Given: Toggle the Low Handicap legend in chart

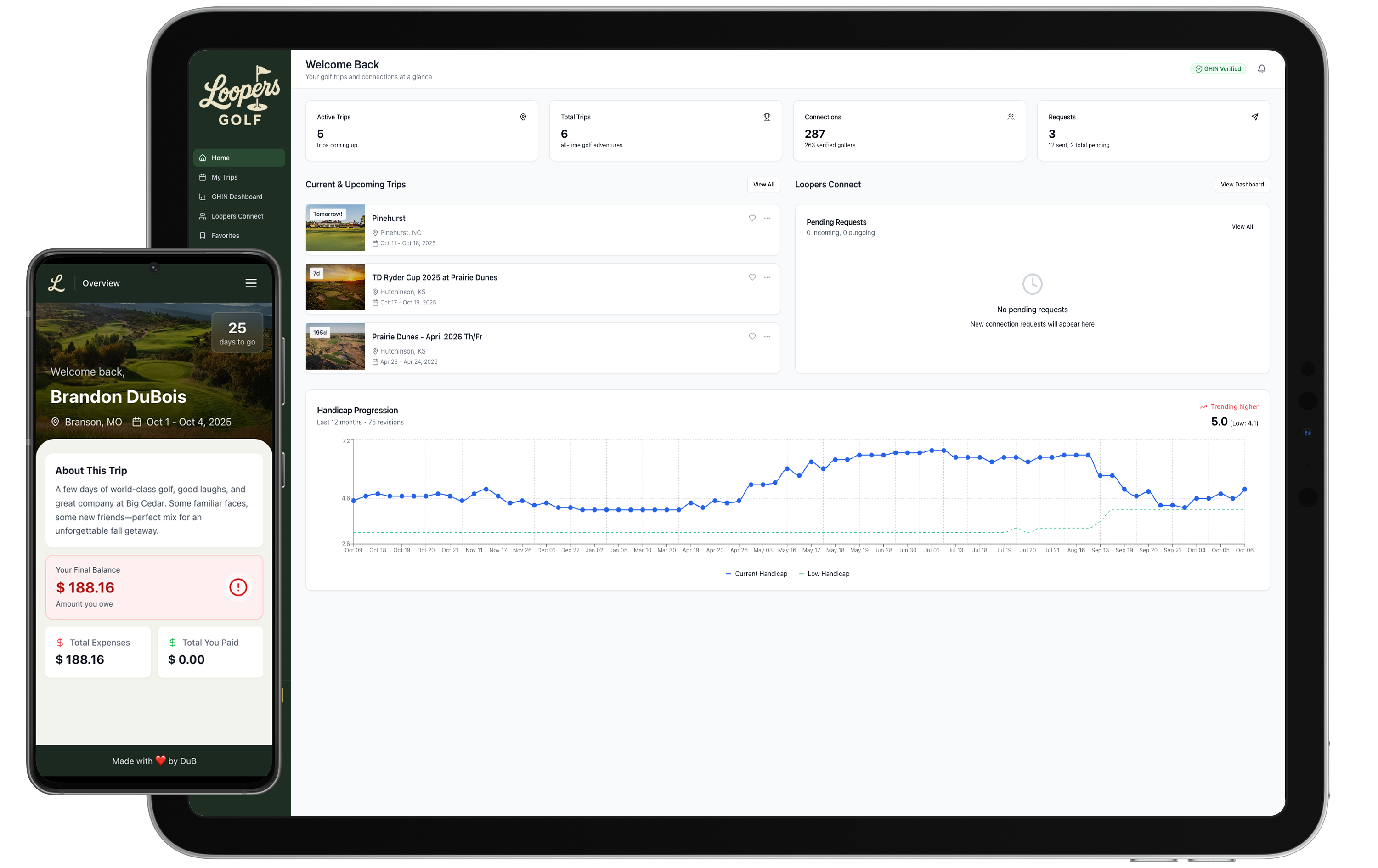Looking at the screenshot, I should (825, 573).
